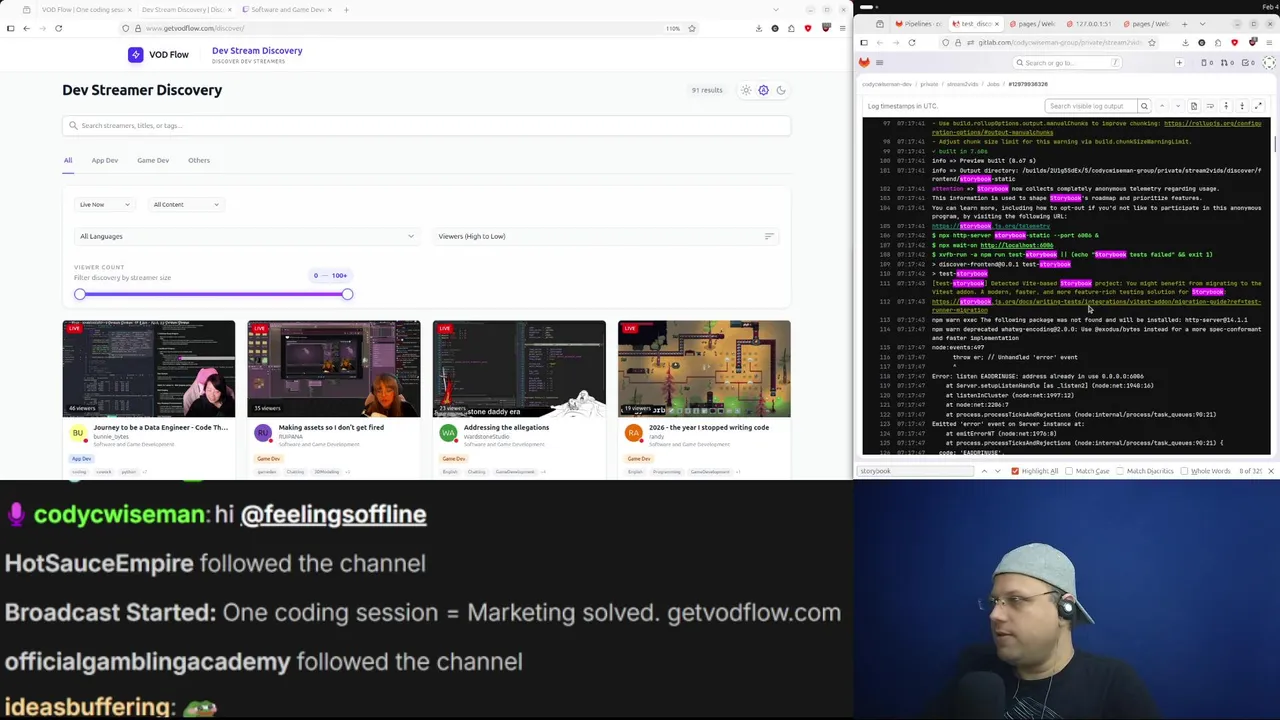Open the list-all-tabs chevron in GitLab window
The width and height of the screenshot is (1280, 720).
pyautogui.click(x=1202, y=24)
